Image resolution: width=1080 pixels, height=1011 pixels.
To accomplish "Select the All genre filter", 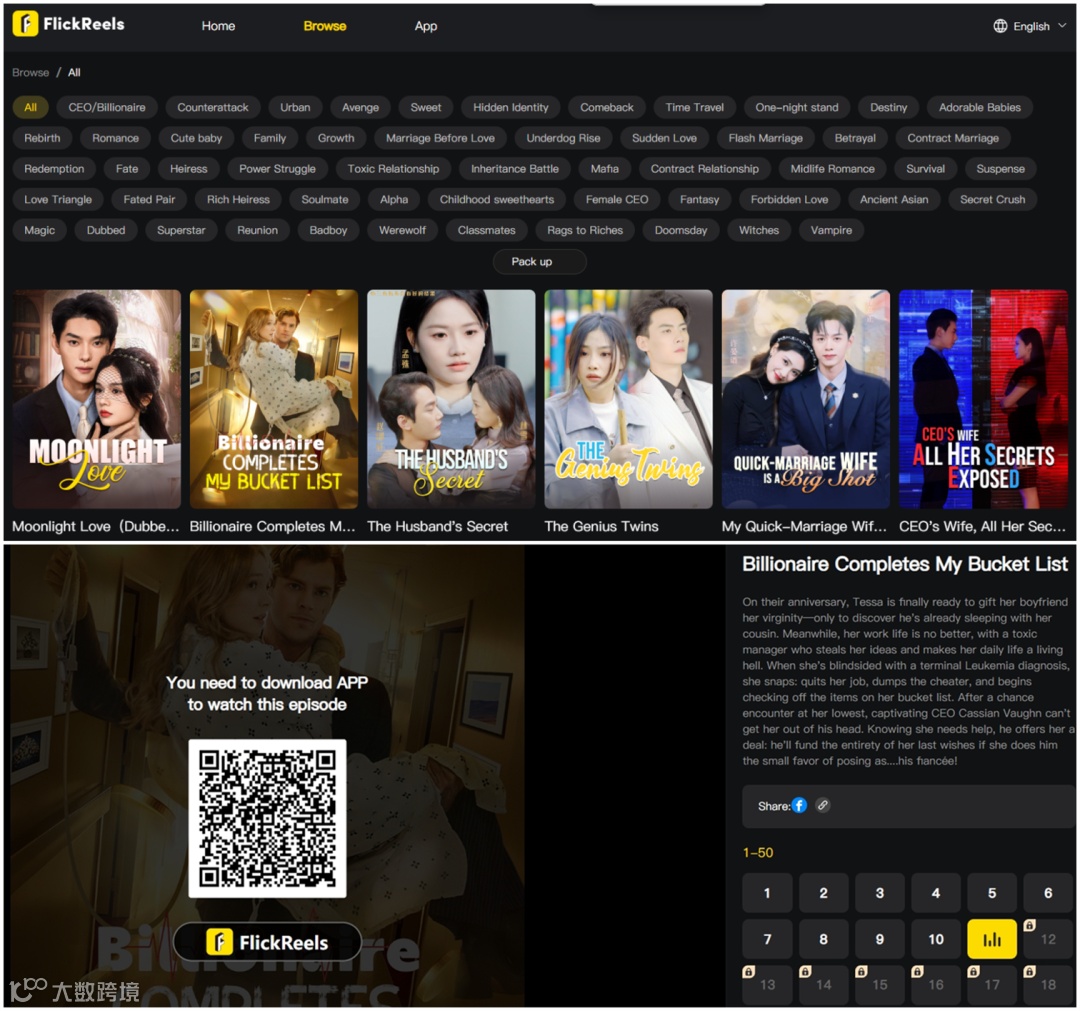I will [30, 107].
